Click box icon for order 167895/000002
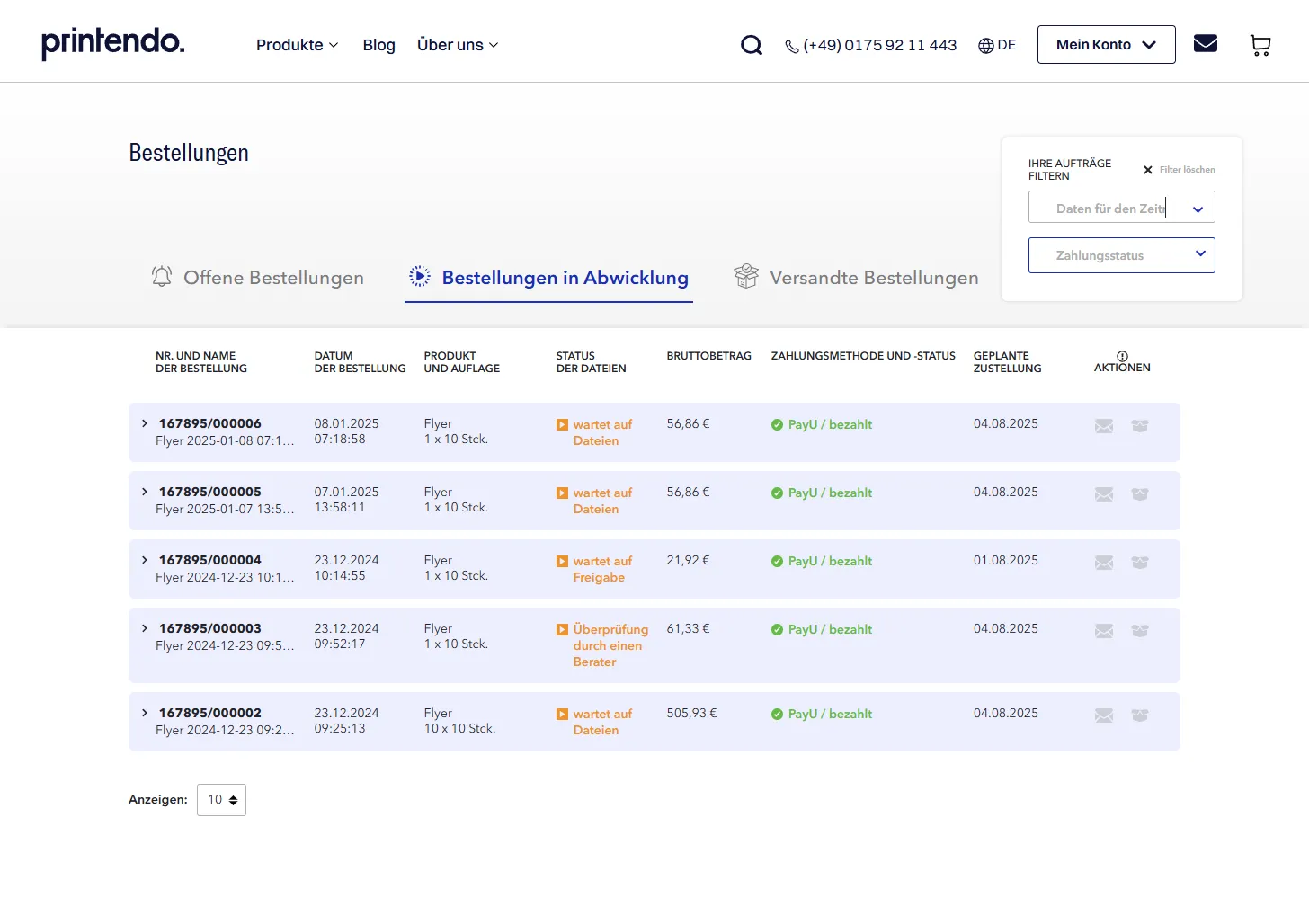The height and width of the screenshot is (924, 1309). tap(1140, 715)
